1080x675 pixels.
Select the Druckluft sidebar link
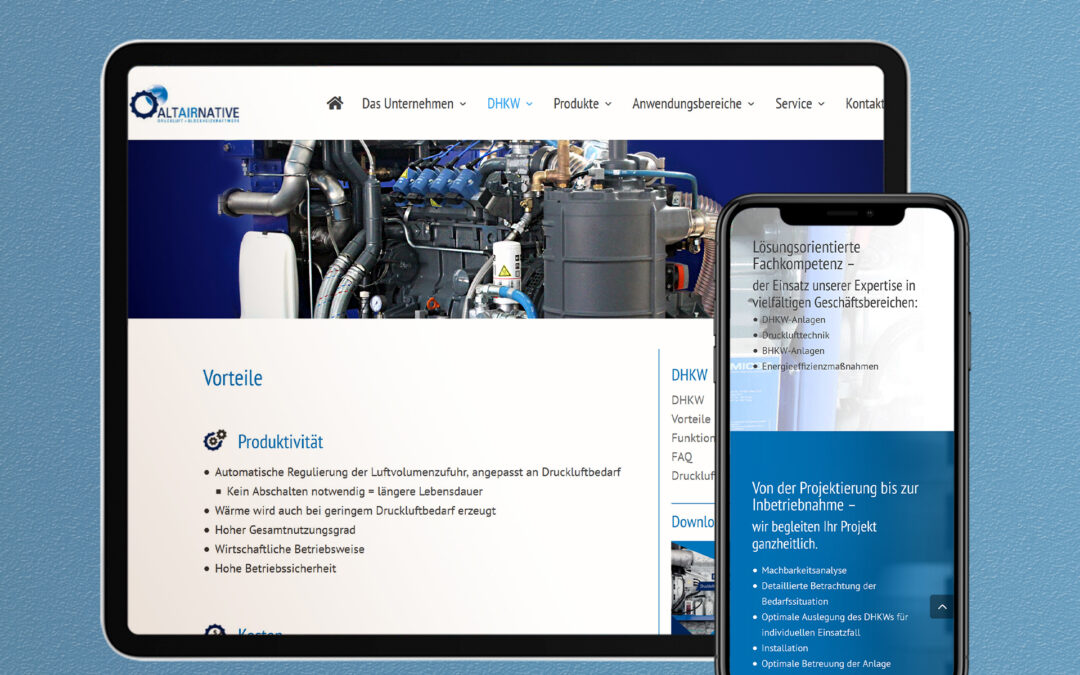click(692, 475)
